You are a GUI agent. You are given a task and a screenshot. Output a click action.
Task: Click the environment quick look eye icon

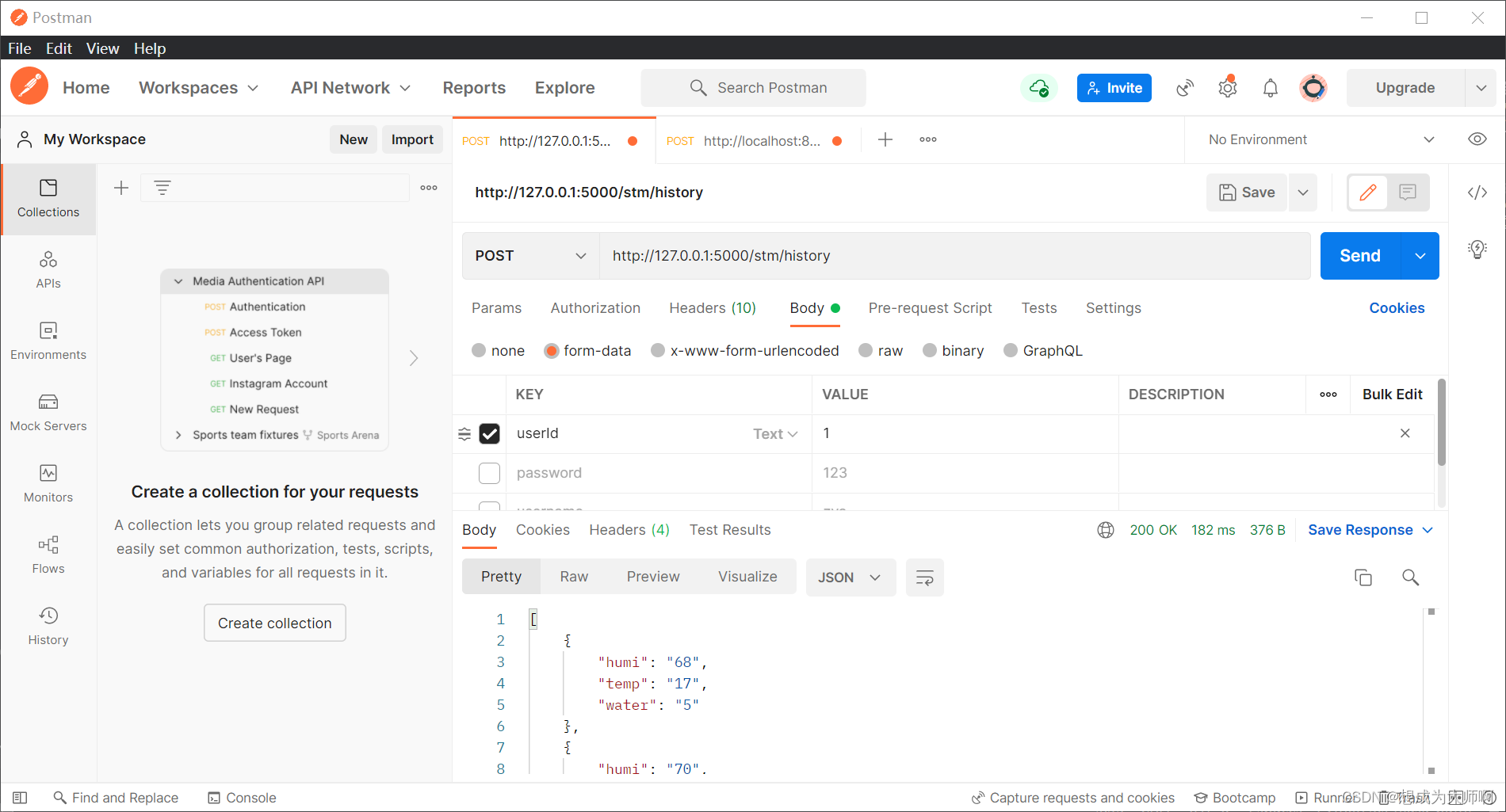pos(1477,139)
